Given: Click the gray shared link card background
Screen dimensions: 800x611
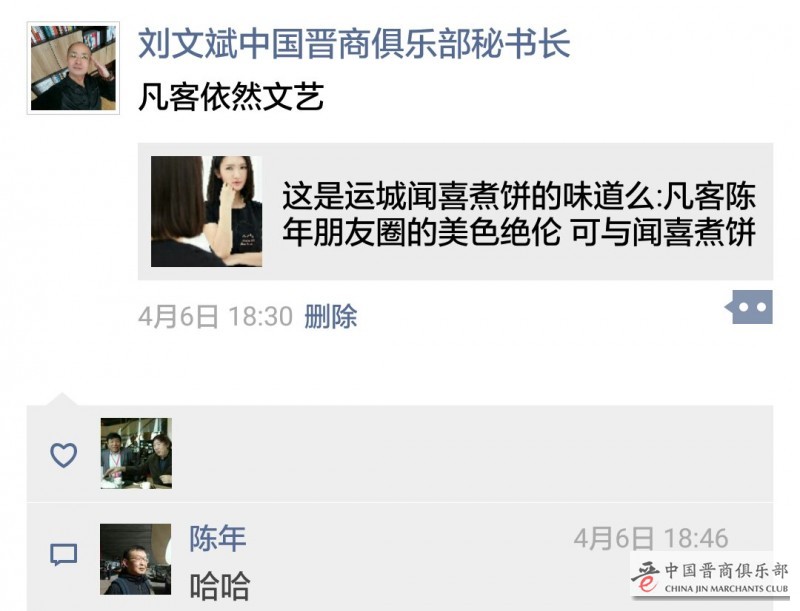Looking at the screenshot, I should [x=456, y=212].
